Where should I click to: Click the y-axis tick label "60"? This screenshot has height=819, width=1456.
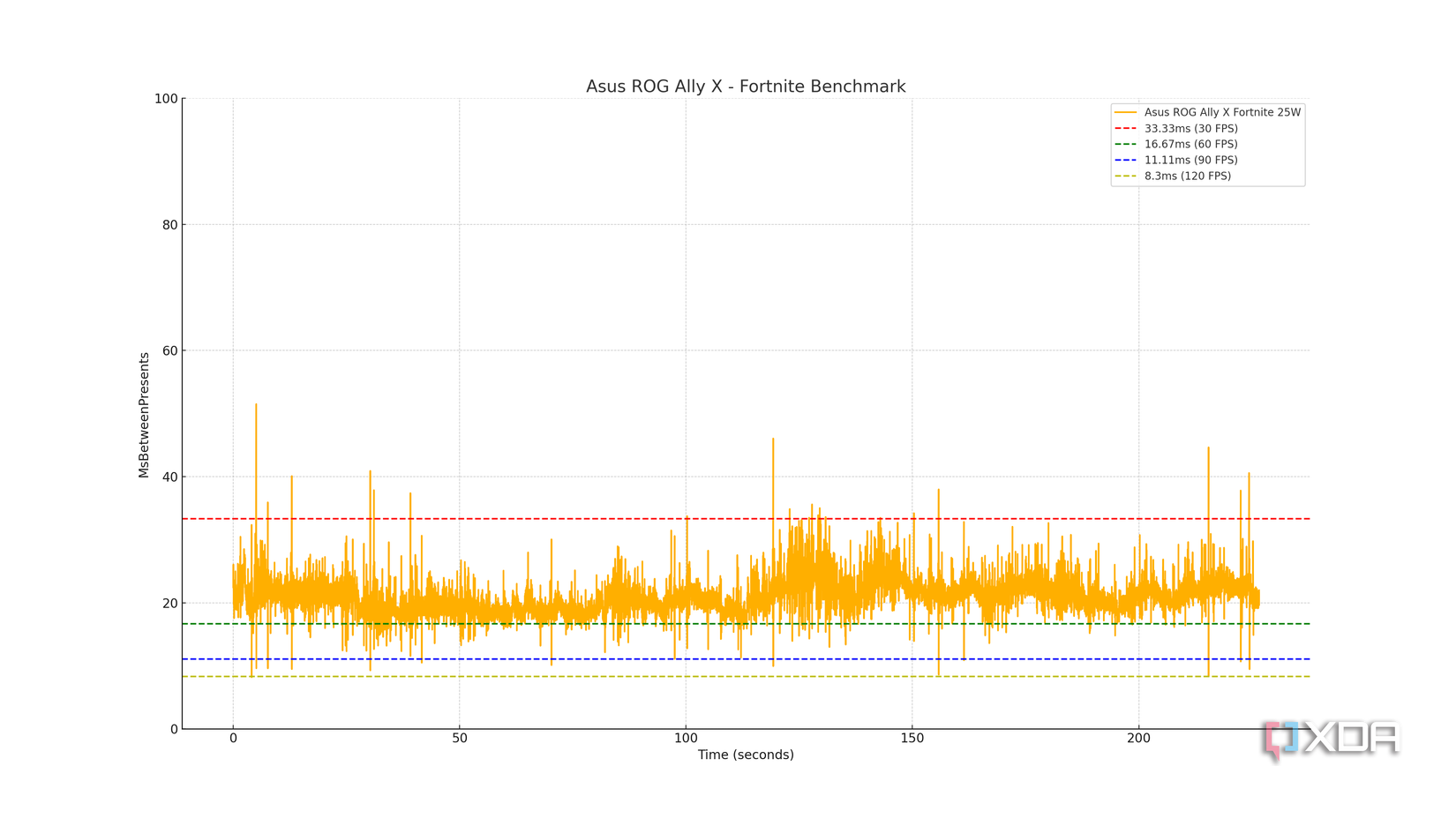click(x=170, y=351)
